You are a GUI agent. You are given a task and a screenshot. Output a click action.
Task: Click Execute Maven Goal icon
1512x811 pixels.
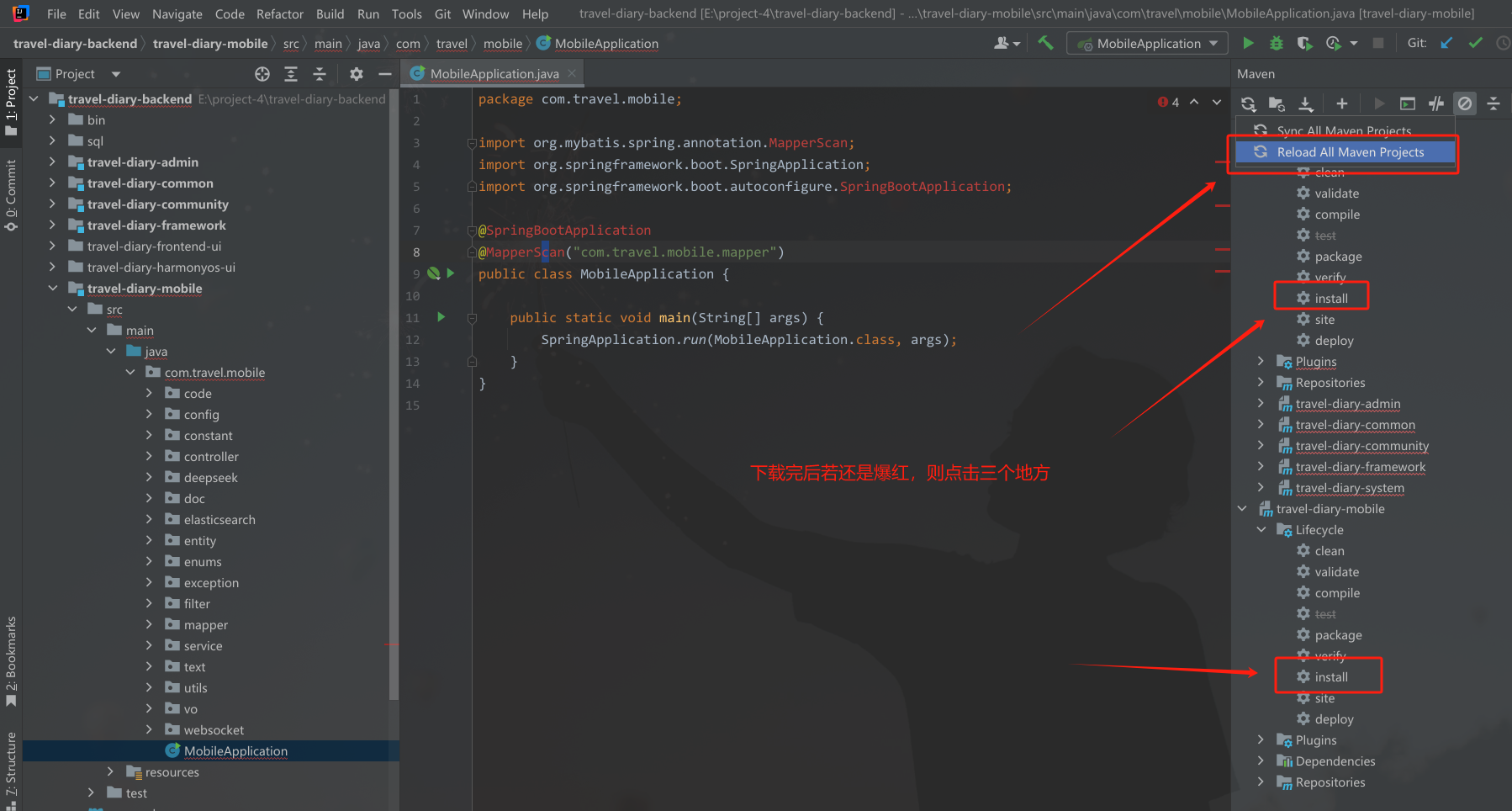pyautogui.click(x=1408, y=103)
